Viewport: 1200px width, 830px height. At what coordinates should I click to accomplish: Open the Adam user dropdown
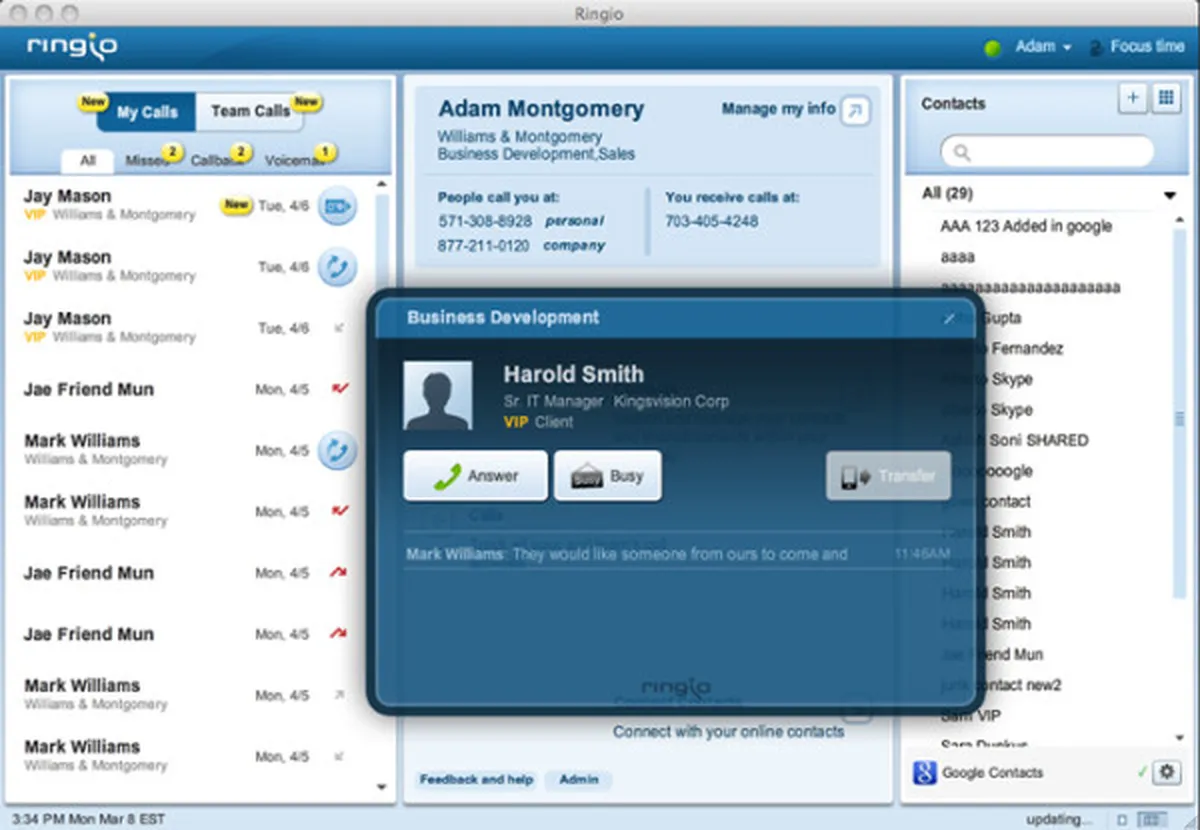click(x=1043, y=47)
